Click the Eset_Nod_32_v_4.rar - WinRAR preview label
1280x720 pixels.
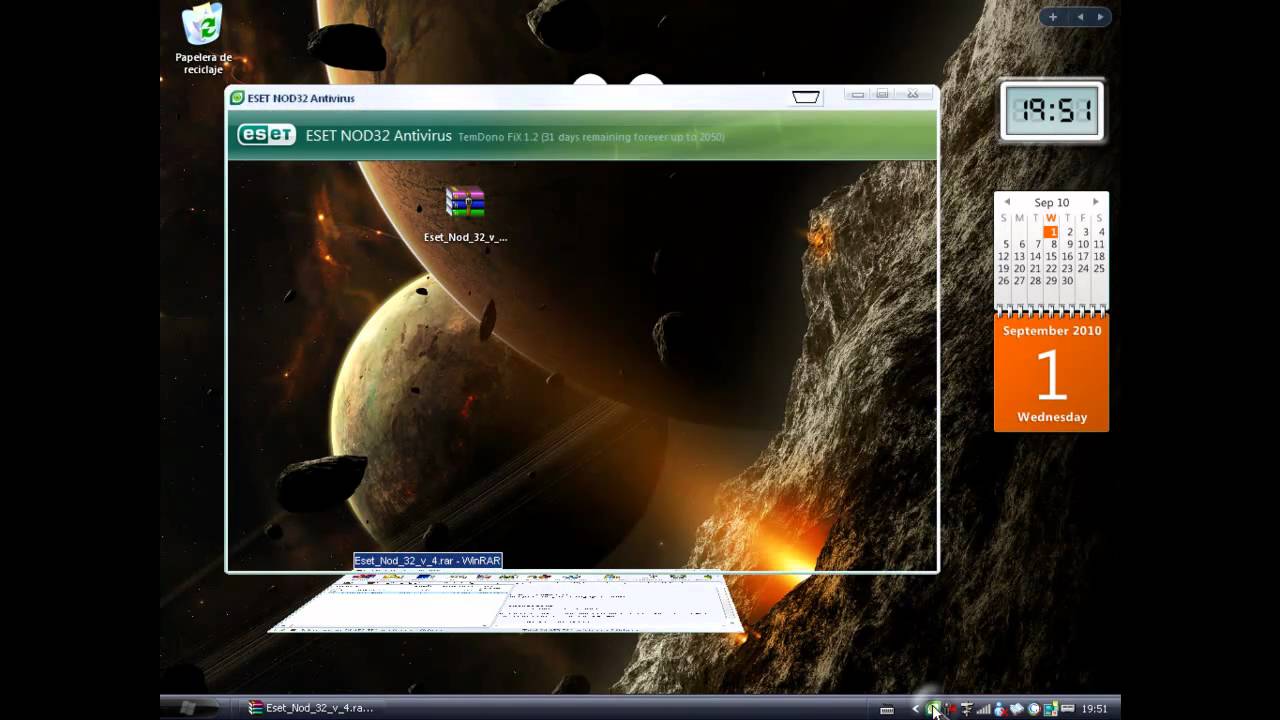click(428, 561)
